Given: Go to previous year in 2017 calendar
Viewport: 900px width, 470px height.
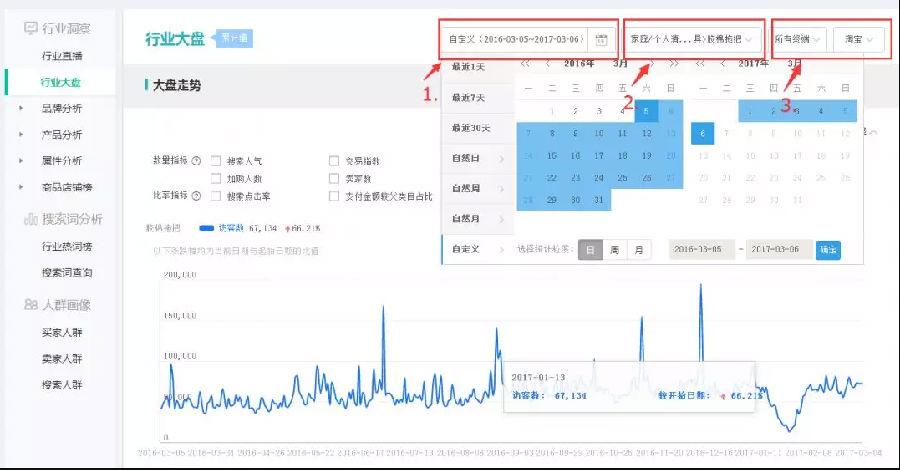Looking at the screenshot, I should [700, 63].
